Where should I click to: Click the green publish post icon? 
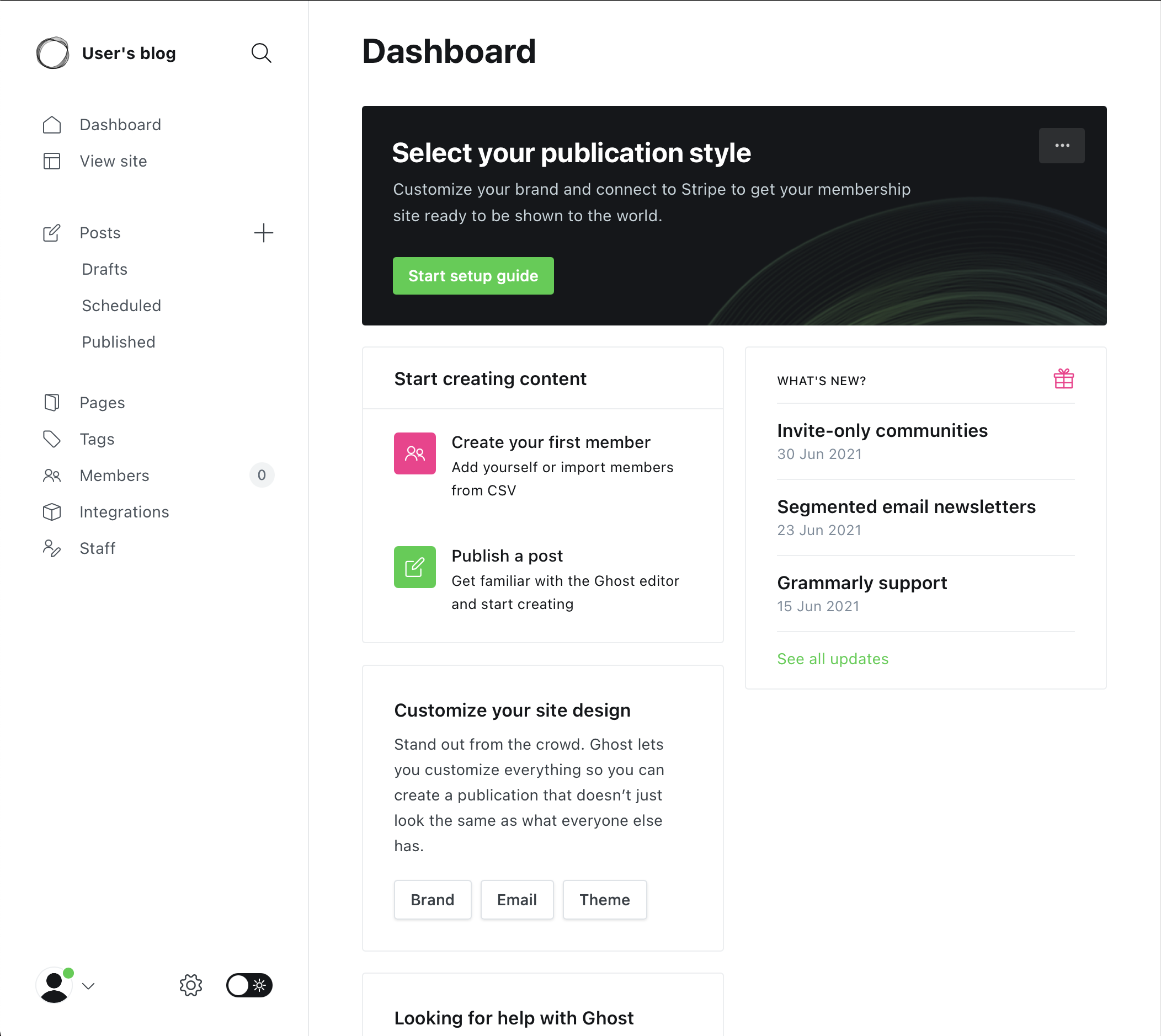point(414,567)
